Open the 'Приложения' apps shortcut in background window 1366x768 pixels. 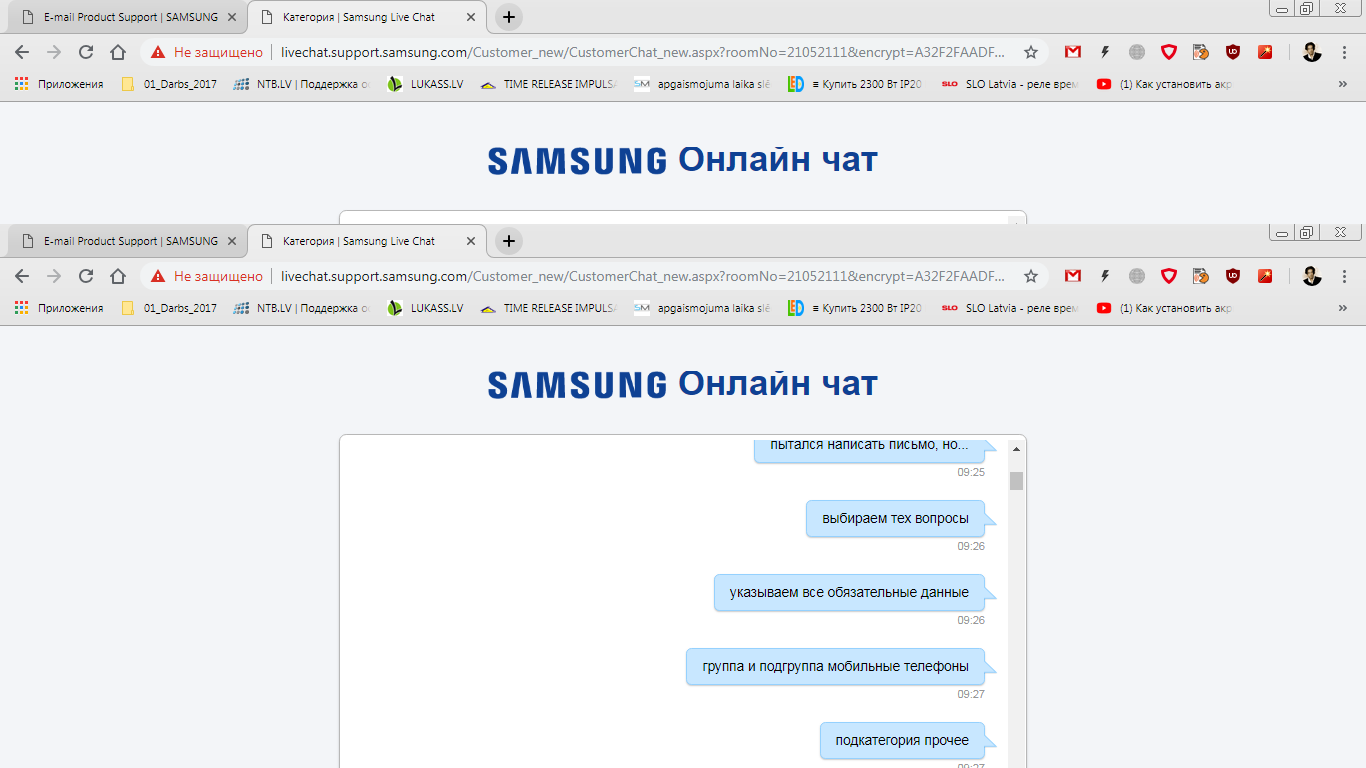pos(59,84)
